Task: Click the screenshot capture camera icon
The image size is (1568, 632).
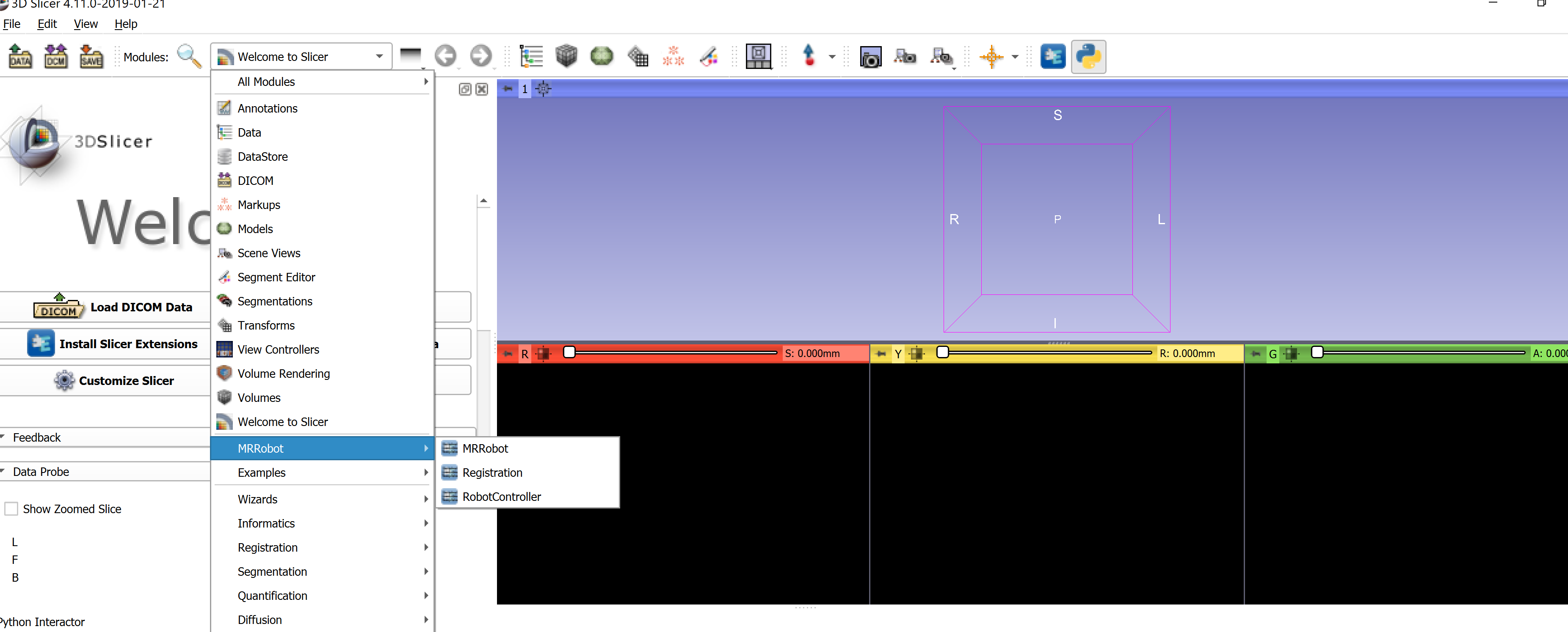Action: [870, 57]
